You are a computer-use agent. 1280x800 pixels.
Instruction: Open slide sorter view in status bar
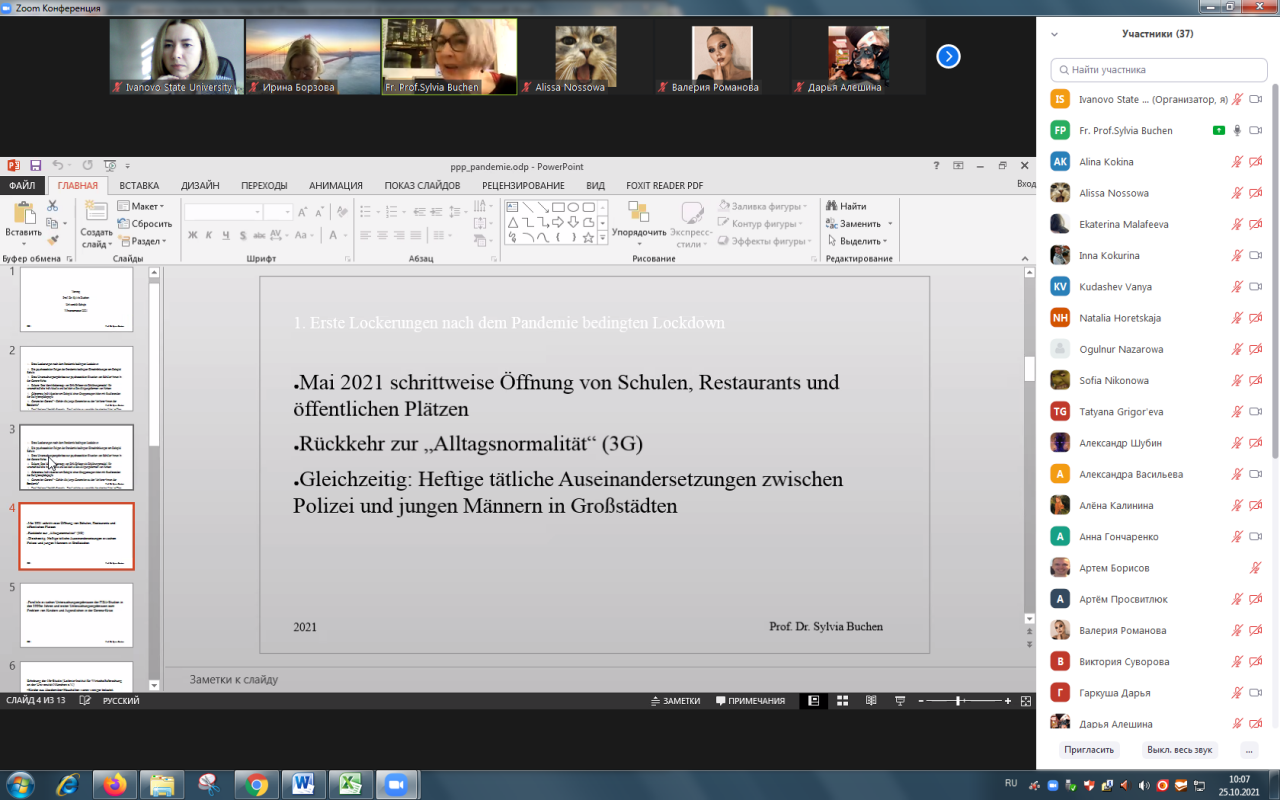(842, 701)
